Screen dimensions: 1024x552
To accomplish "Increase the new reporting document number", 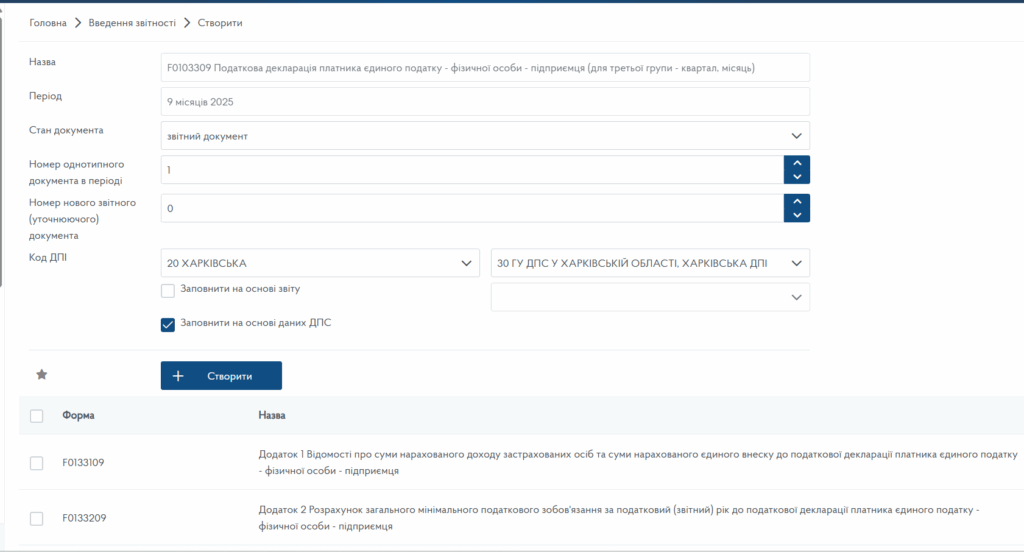I will (796, 201).
